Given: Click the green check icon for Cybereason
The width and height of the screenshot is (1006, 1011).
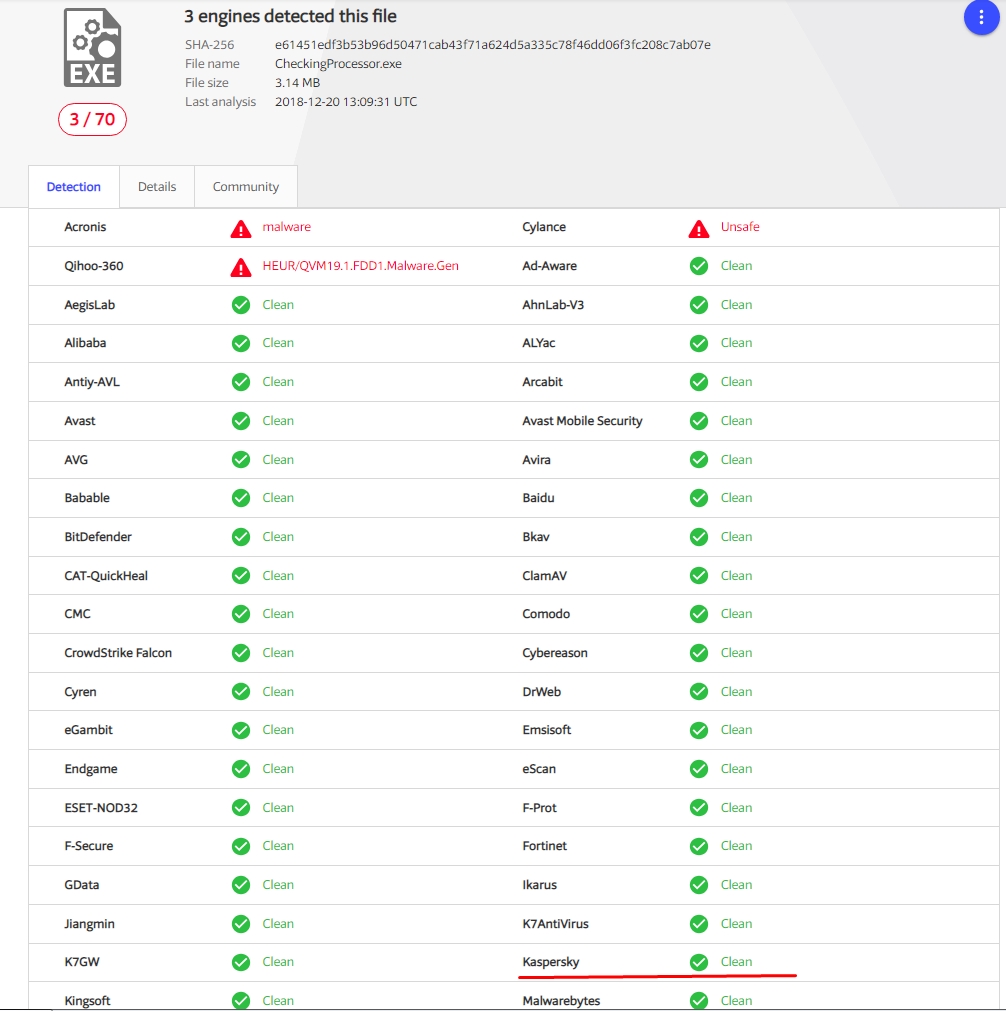Looking at the screenshot, I should 699,653.
